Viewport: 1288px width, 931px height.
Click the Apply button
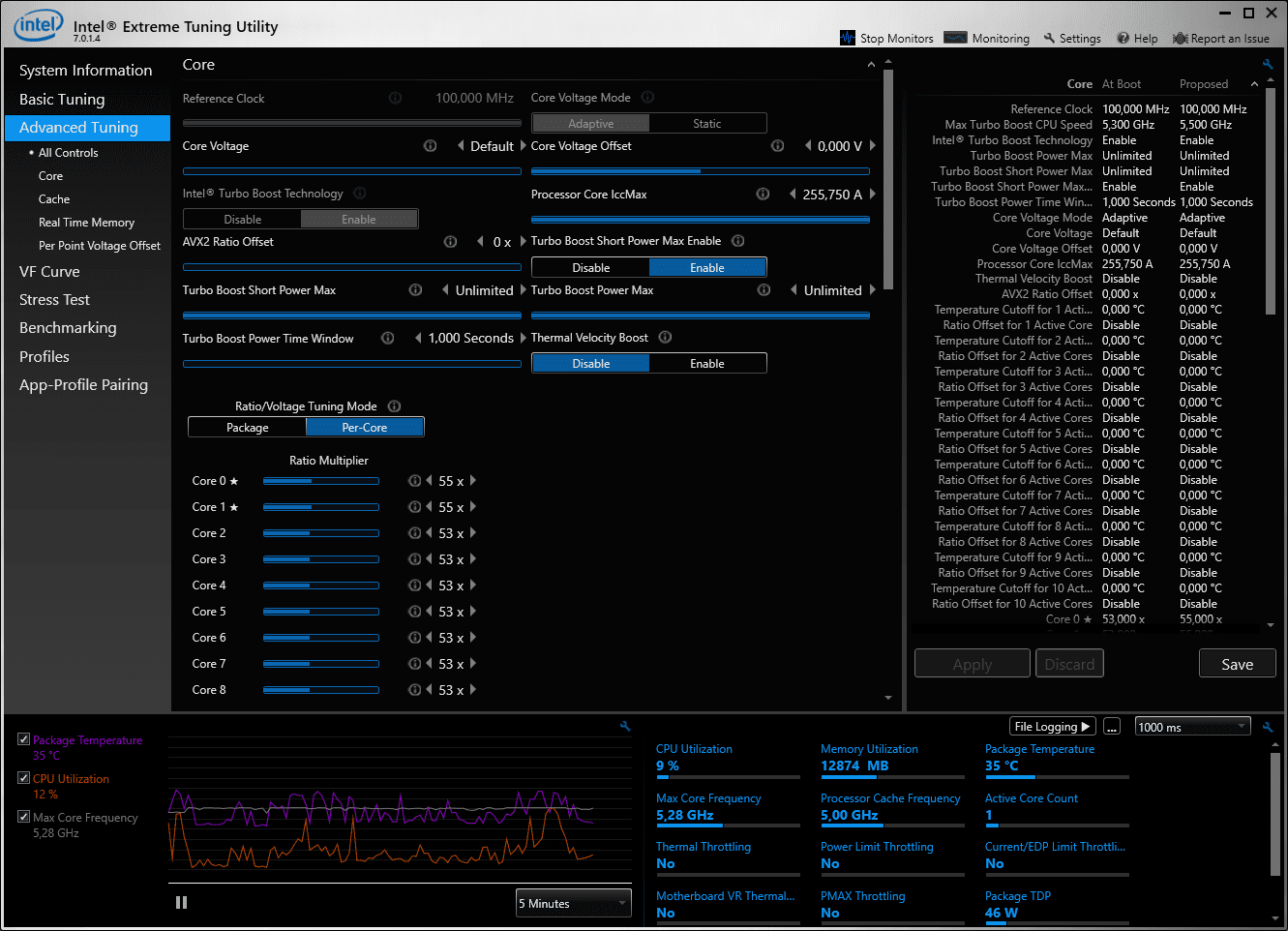click(972, 664)
